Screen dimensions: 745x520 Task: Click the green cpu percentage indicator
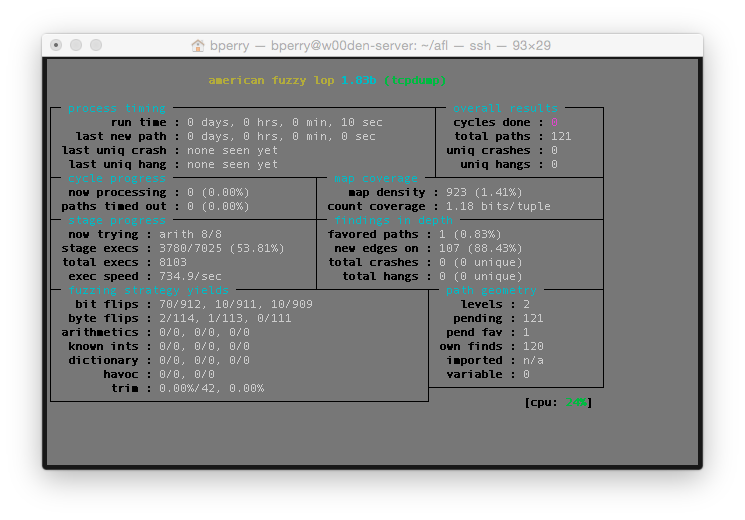coord(576,402)
